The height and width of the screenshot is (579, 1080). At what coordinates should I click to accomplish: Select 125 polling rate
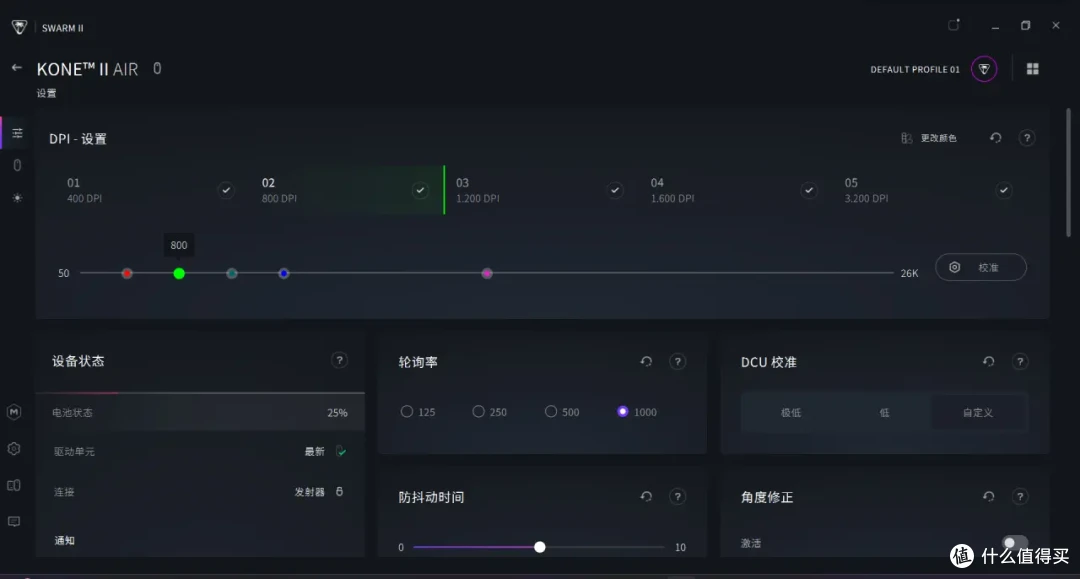click(x=407, y=411)
